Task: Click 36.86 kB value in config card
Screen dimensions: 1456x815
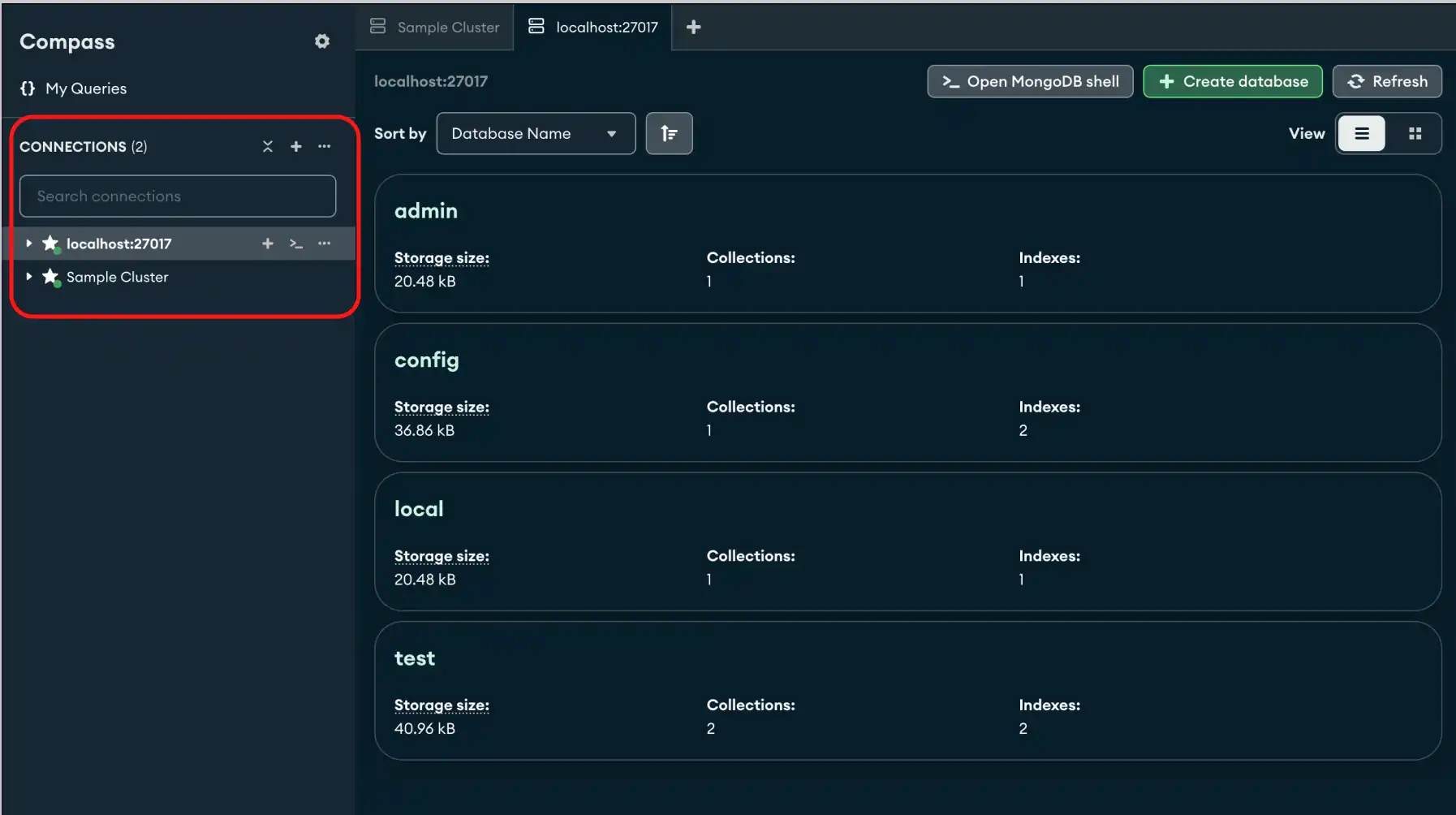Action: pyautogui.click(x=424, y=430)
